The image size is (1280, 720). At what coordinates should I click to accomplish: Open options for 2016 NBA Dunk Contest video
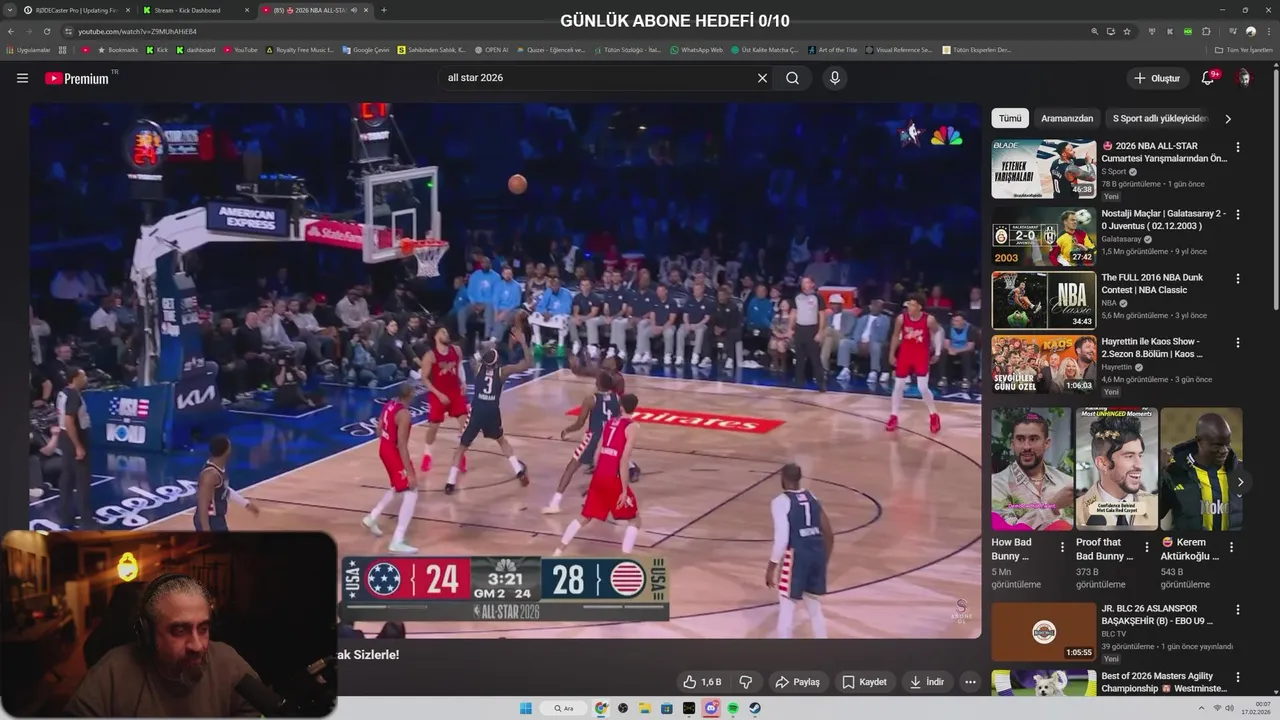point(1238,279)
